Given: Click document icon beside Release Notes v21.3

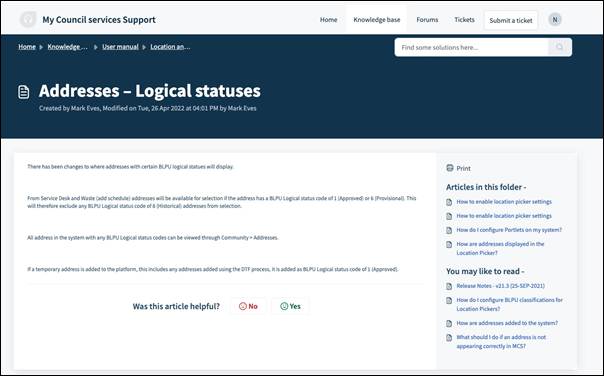Looking at the screenshot, I should tap(449, 286).
